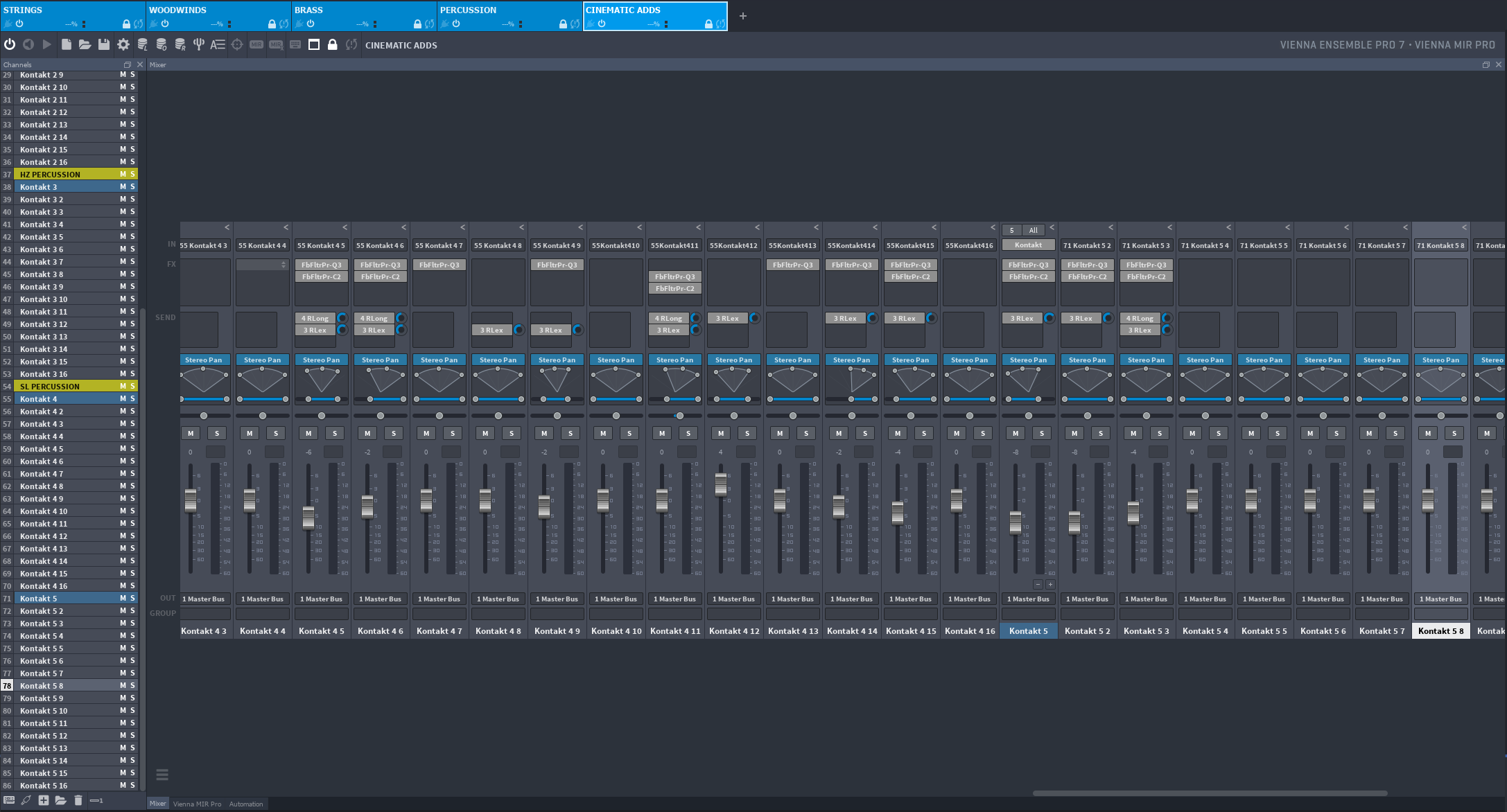Click the All button on the Kontakt 5 strip
The width and height of the screenshot is (1507, 812).
click(x=1033, y=230)
